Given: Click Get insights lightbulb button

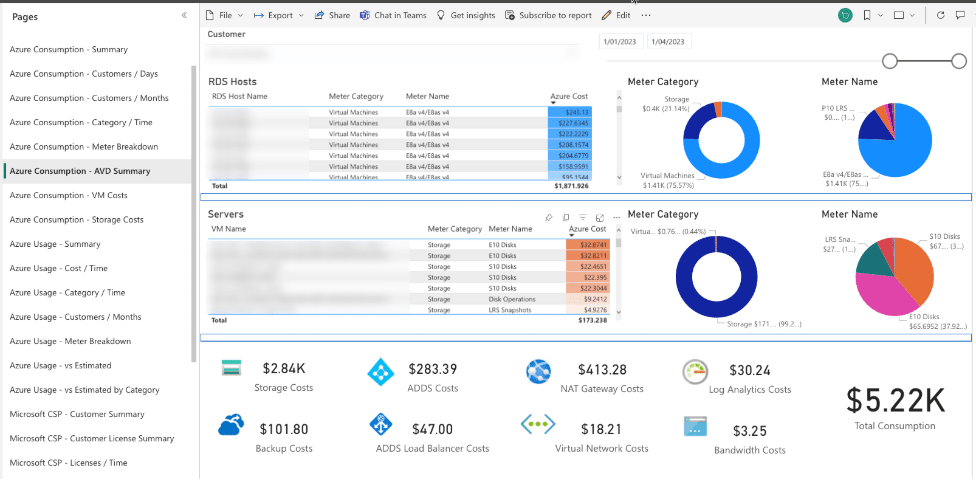Looking at the screenshot, I should pyautogui.click(x=466, y=16).
